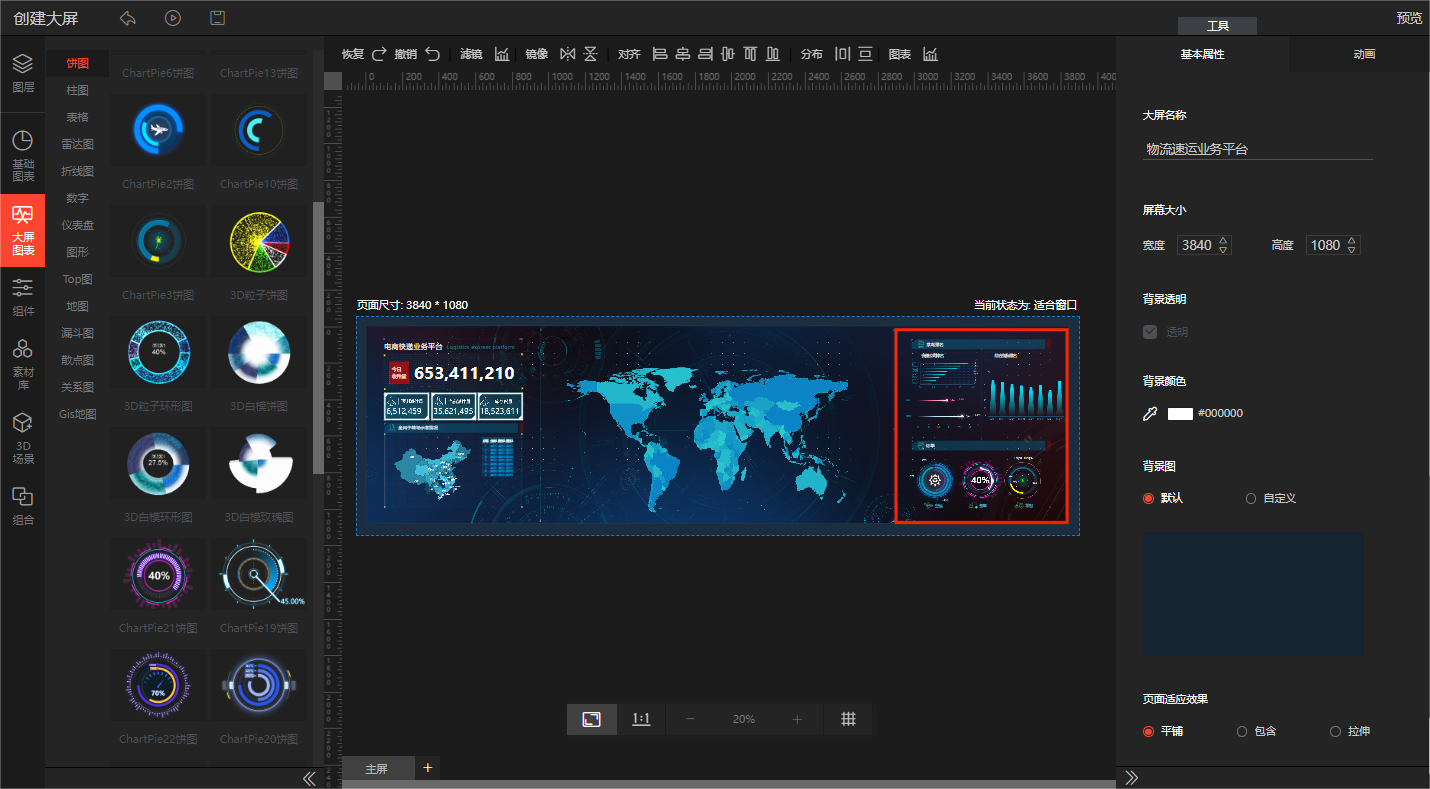This screenshot has height=789, width=1430.
Task: Collapse the left chart library panel
Action: point(309,778)
